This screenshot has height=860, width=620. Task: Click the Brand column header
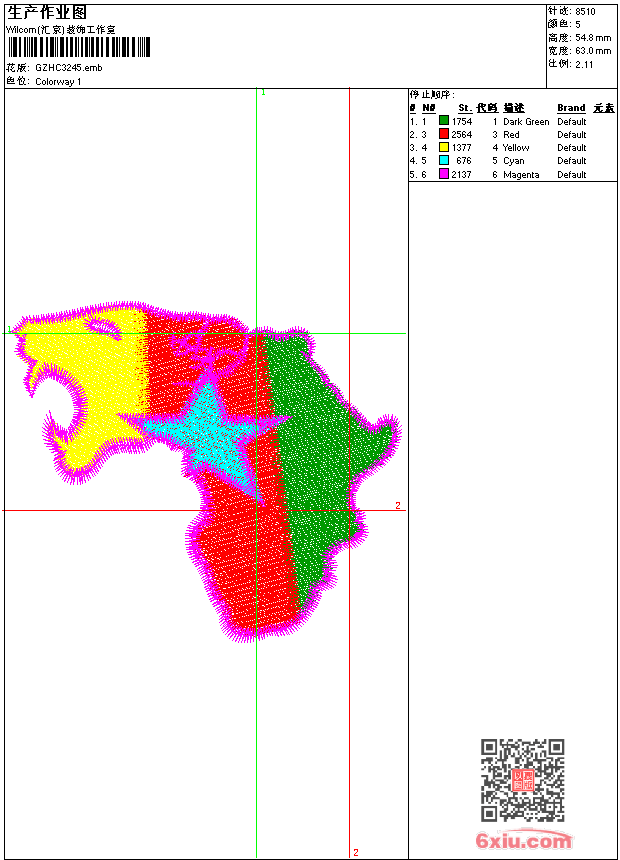click(571, 108)
